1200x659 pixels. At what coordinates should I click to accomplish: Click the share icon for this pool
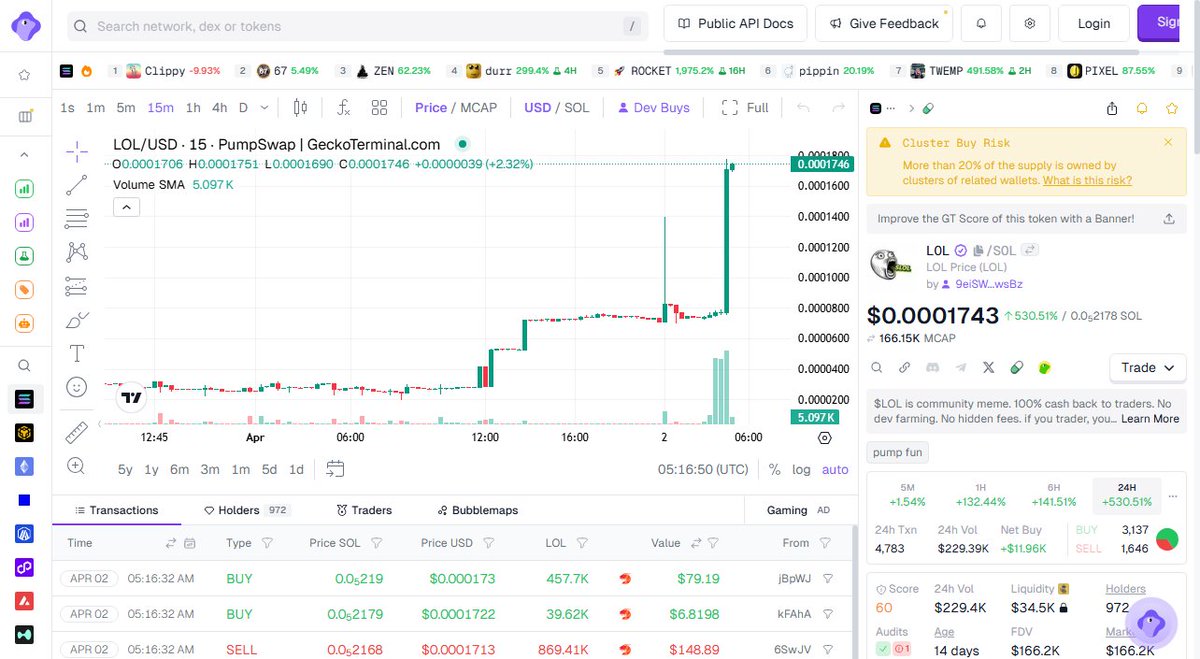pyautogui.click(x=1112, y=108)
